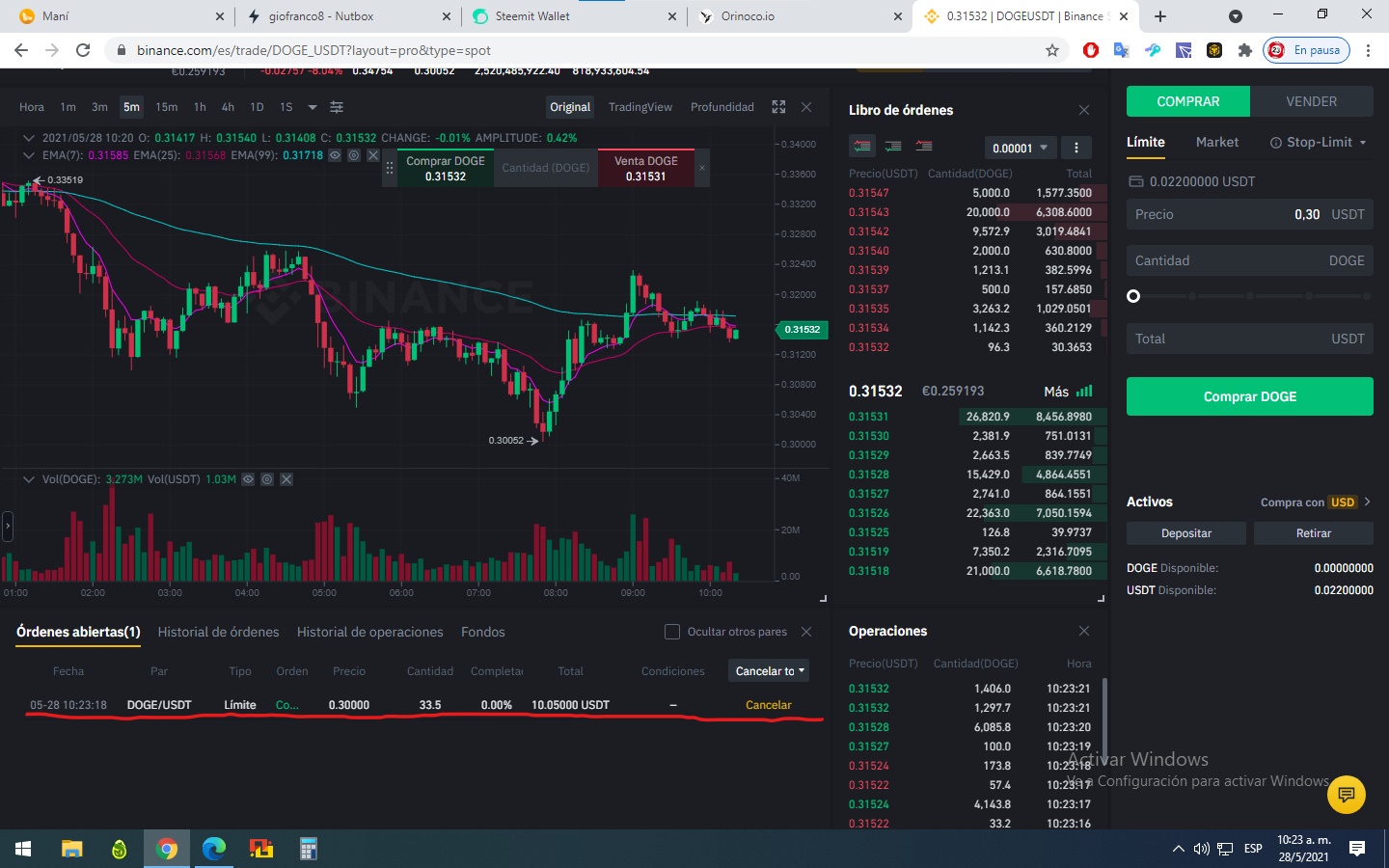Select 1D chart interval
The height and width of the screenshot is (868, 1389).
point(257,107)
